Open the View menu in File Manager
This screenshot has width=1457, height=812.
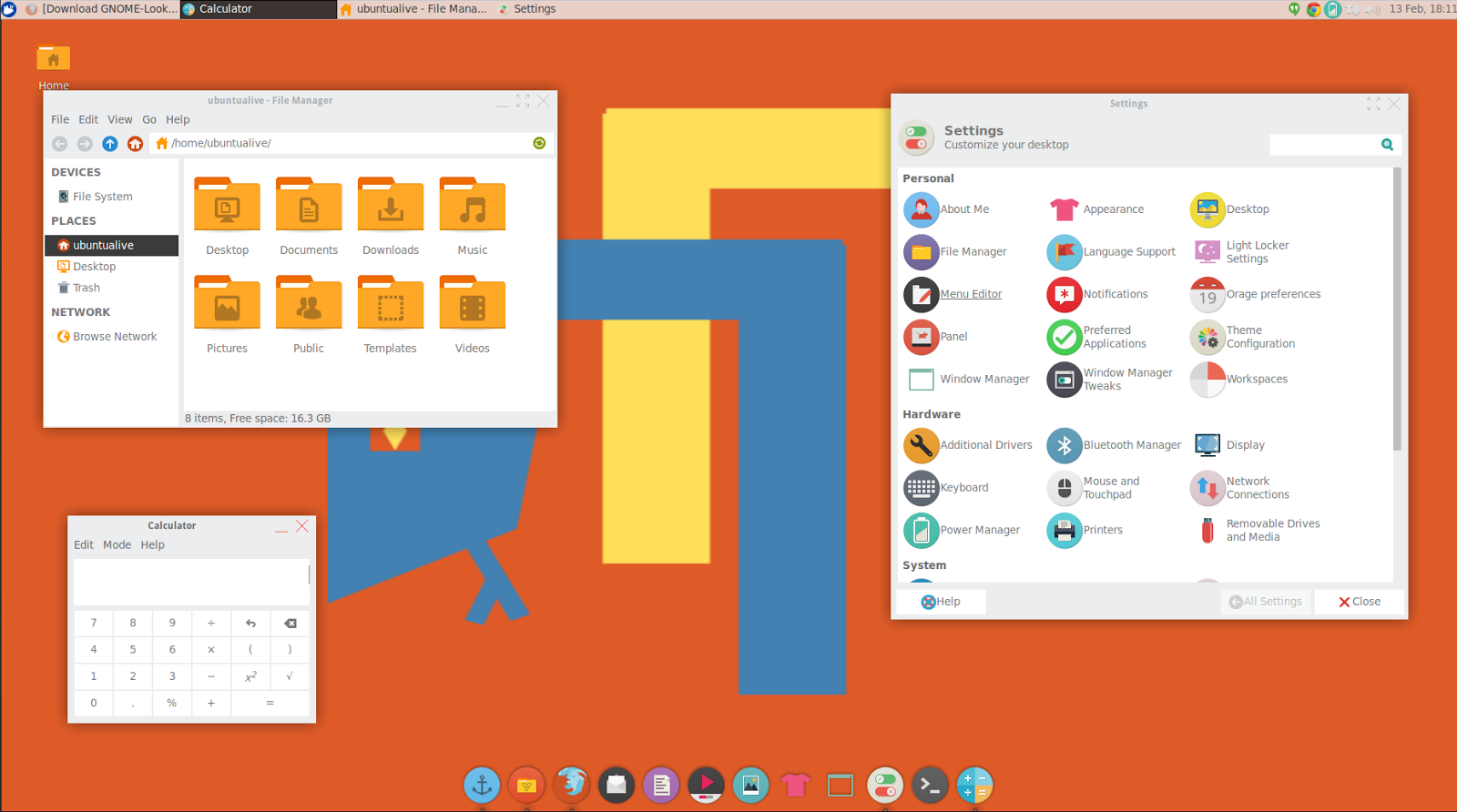click(120, 120)
